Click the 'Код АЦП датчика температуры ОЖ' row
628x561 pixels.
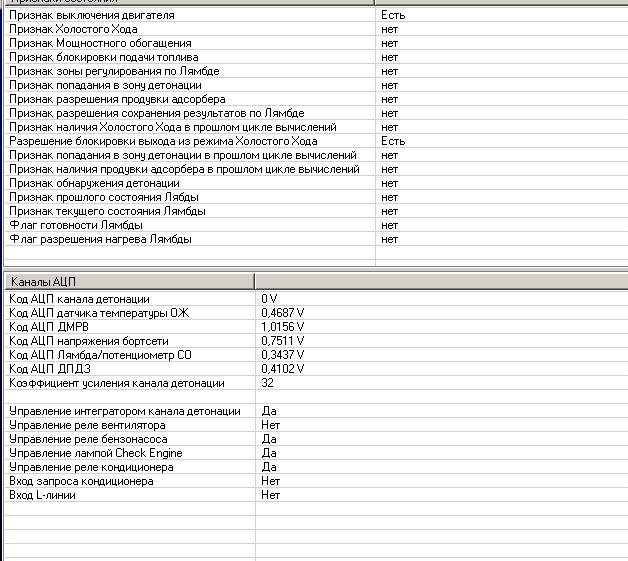98,313
